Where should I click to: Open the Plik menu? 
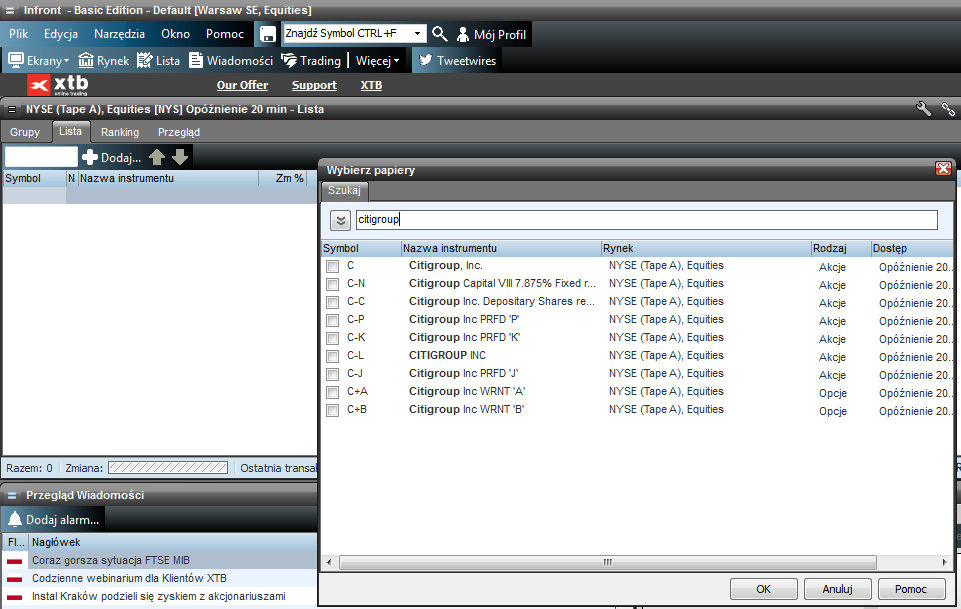coord(19,34)
